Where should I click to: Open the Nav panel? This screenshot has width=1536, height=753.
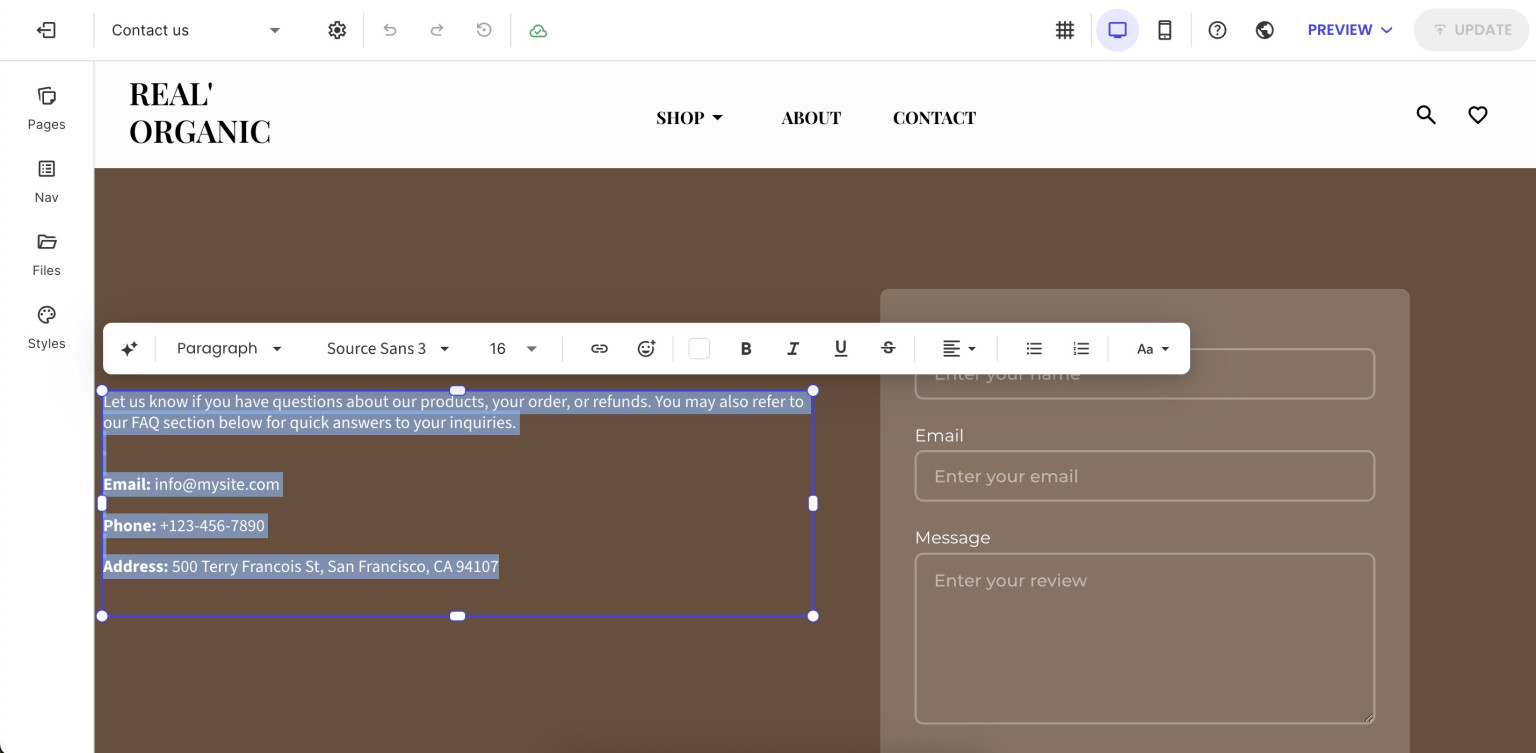(x=47, y=181)
